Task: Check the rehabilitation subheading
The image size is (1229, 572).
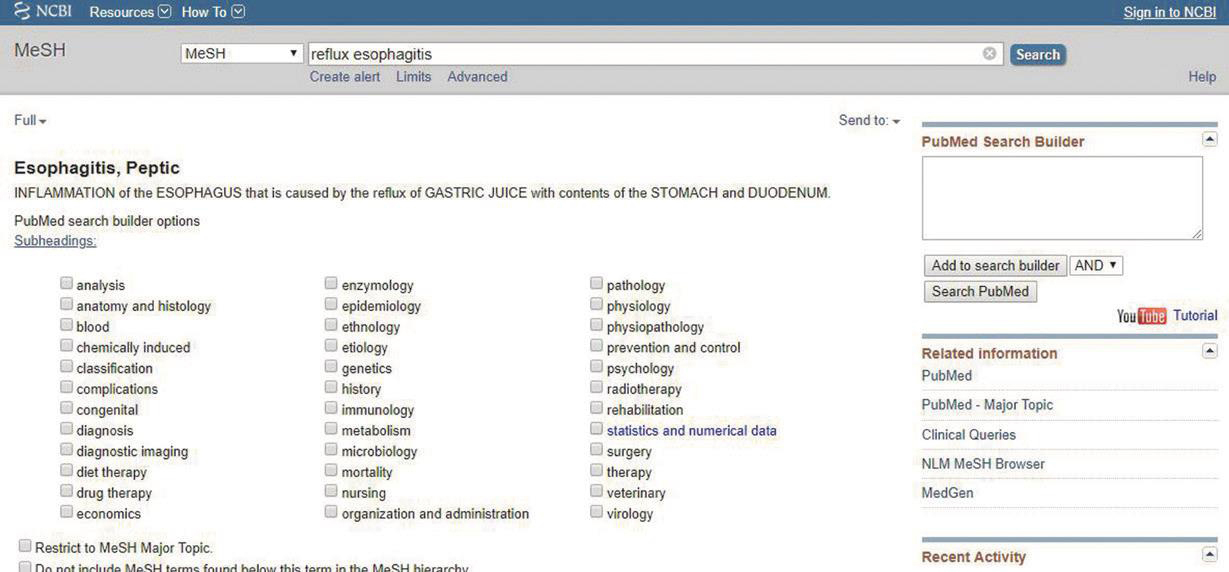Action: coord(596,409)
